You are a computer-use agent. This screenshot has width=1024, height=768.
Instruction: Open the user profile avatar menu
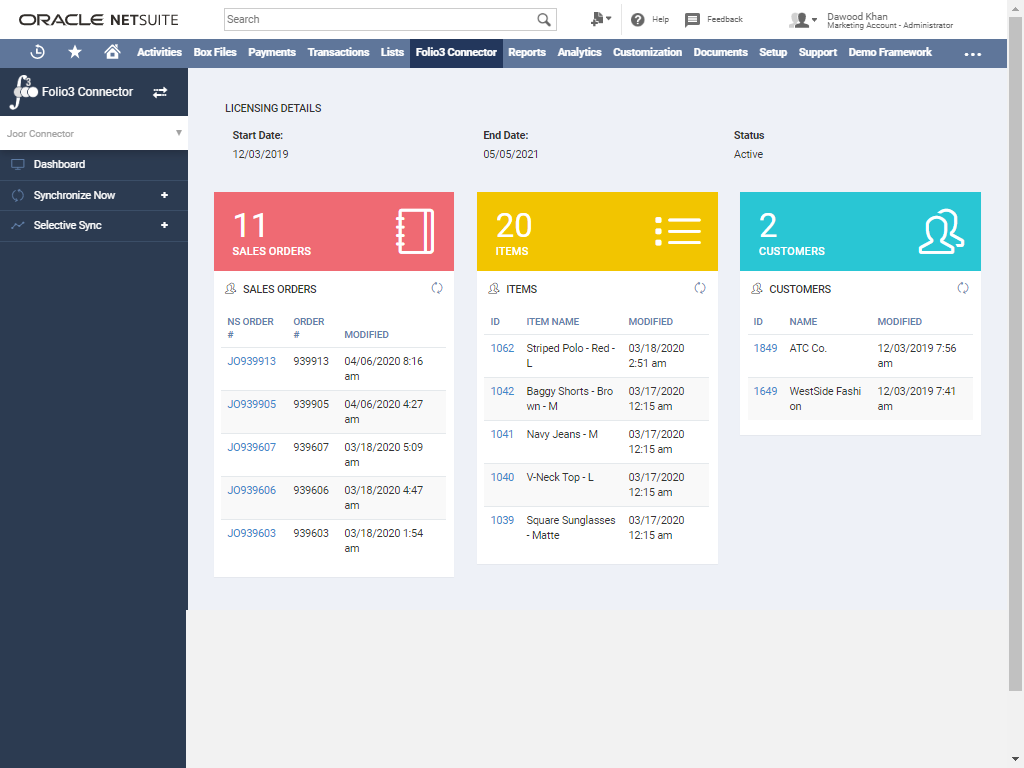tap(803, 20)
